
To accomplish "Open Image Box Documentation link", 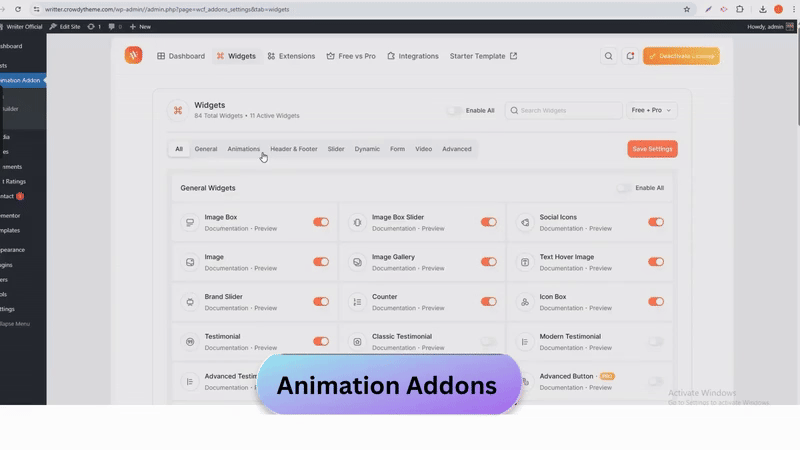I will tap(226, 229).
